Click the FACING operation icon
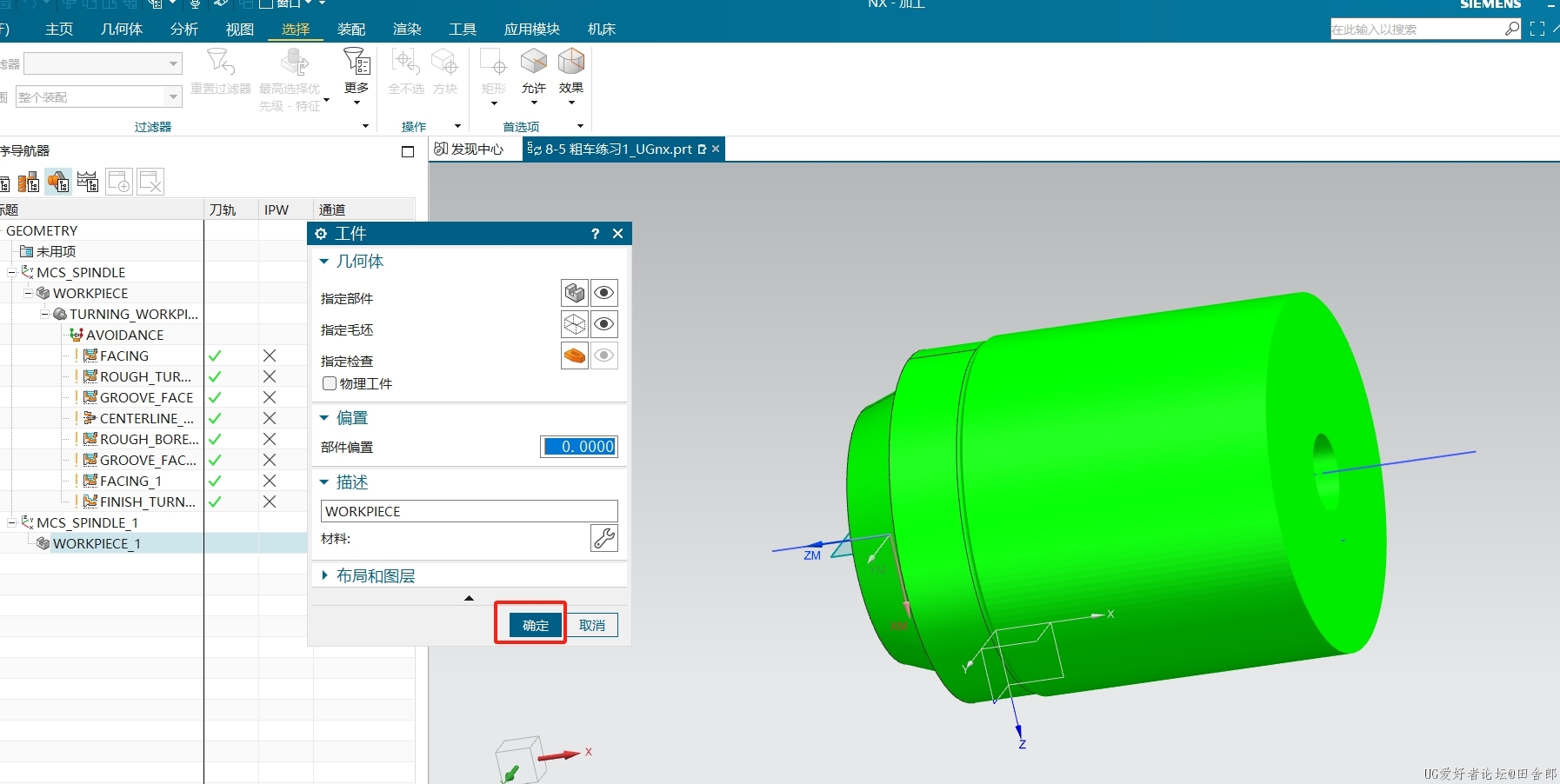Image resolution: width=1560 pixels, height=784 pixels. [90, 355]
